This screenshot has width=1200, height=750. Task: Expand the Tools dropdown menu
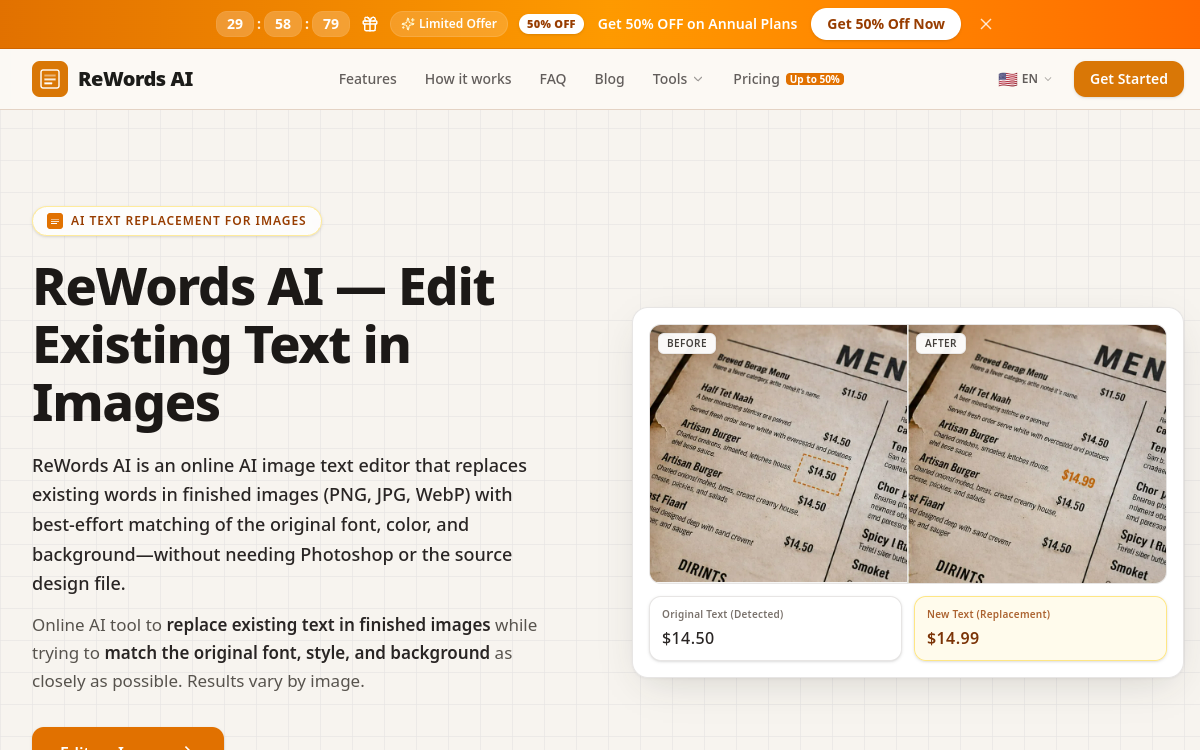click(x=678, y=79)
